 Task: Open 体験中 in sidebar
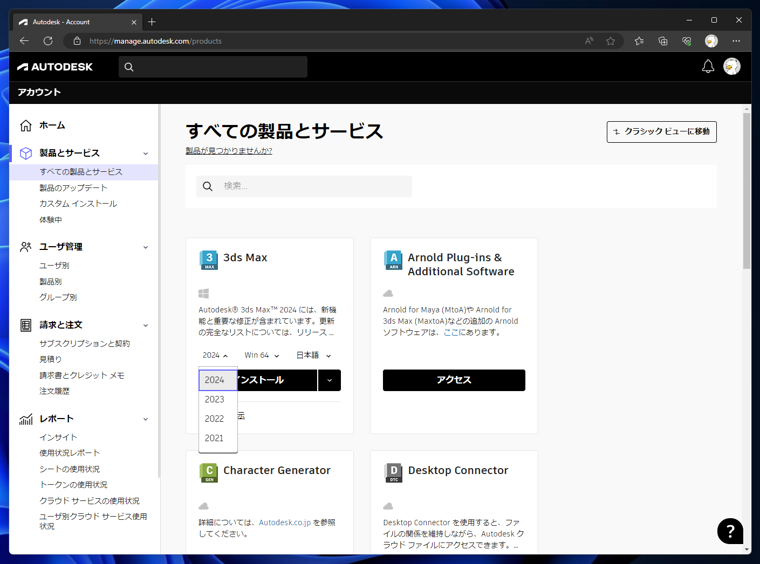coord(50,220)
